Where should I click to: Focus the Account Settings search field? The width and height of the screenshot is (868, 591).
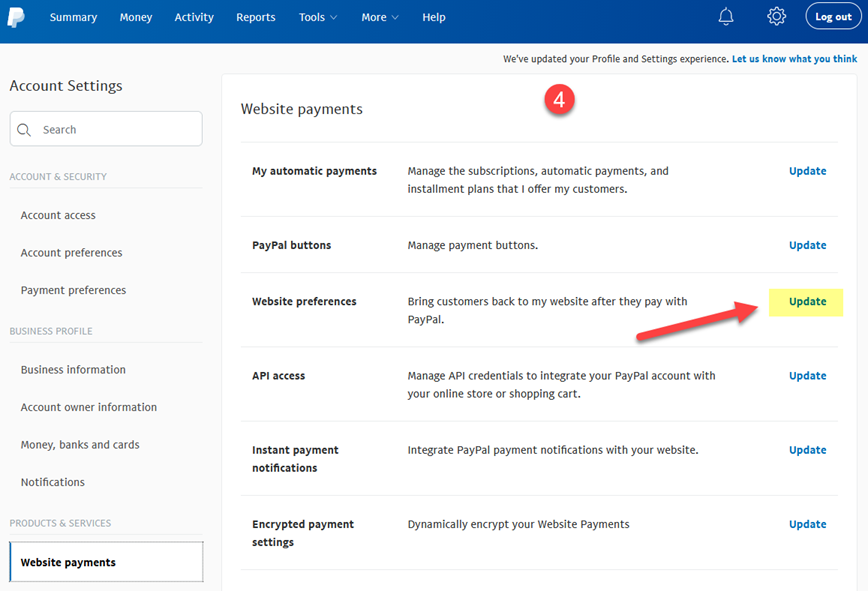click(106, 129)
